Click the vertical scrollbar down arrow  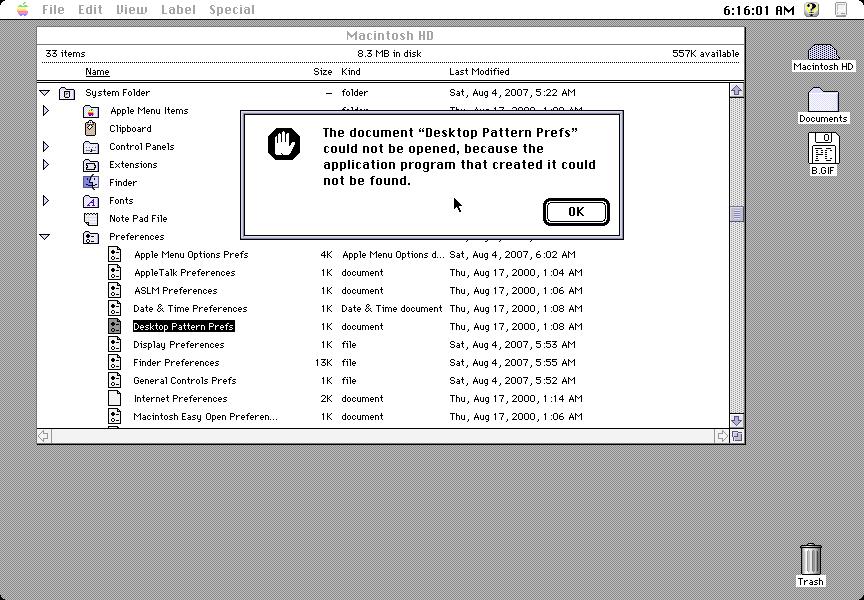coord(737,422)
